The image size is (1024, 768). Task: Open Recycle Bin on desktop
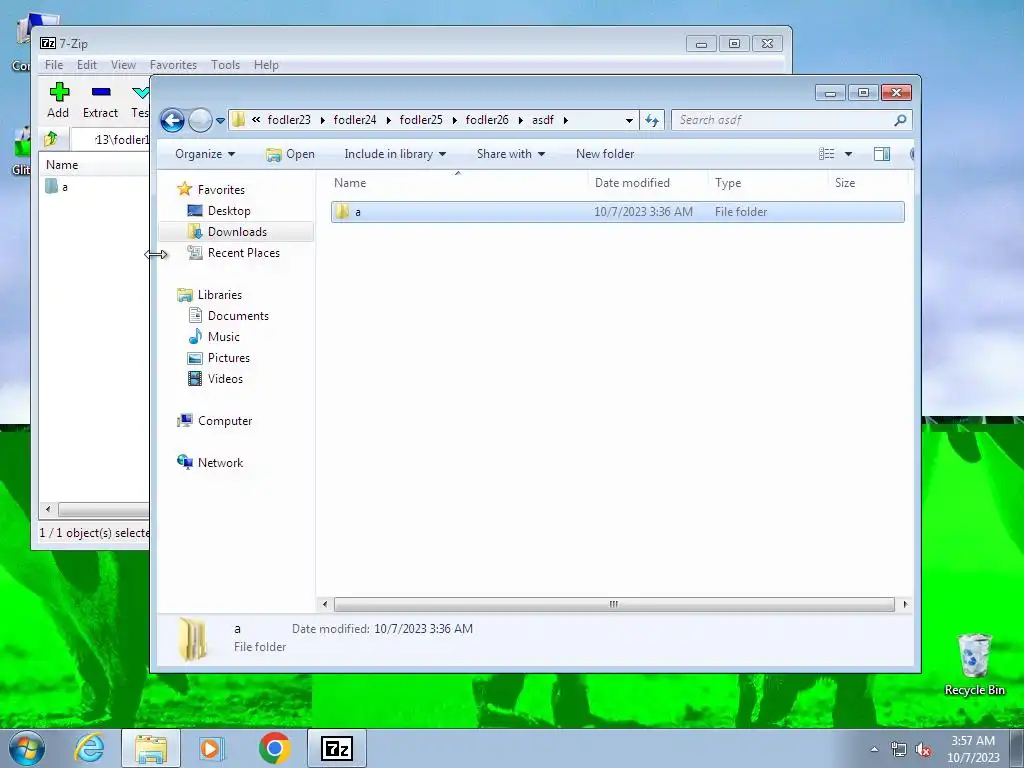[x=974, y=665]
